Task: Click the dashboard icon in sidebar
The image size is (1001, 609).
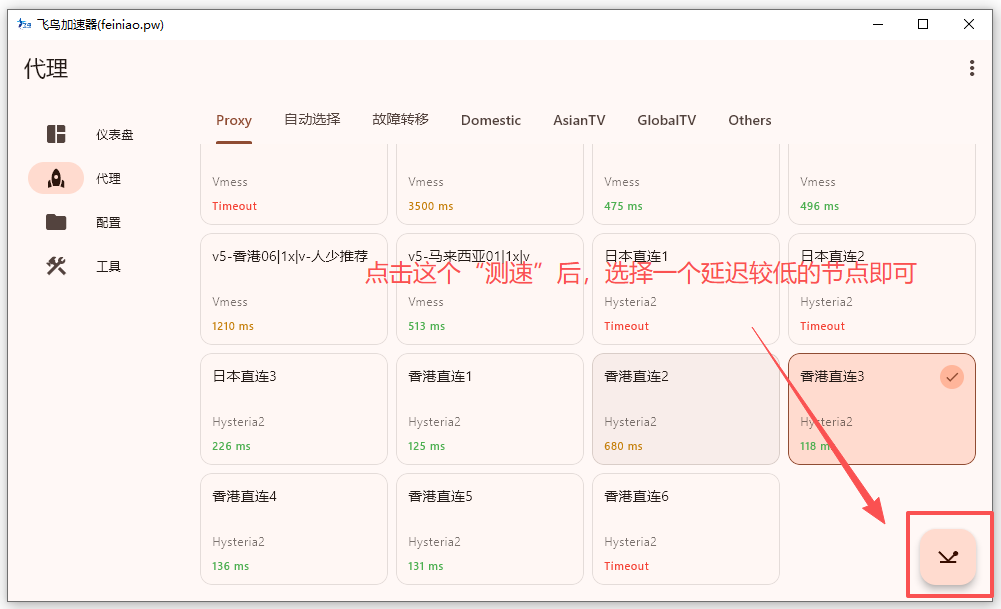Action: (x=56, y=134)
